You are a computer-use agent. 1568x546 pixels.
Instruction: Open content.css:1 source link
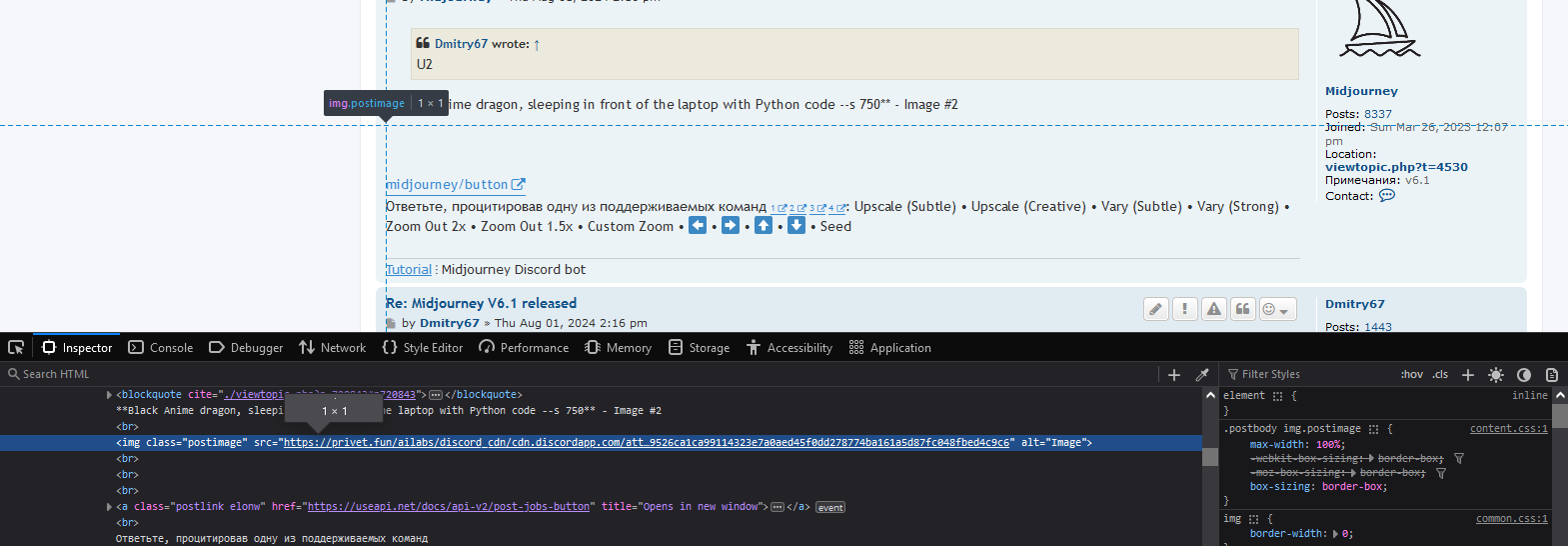(1508, 429)
